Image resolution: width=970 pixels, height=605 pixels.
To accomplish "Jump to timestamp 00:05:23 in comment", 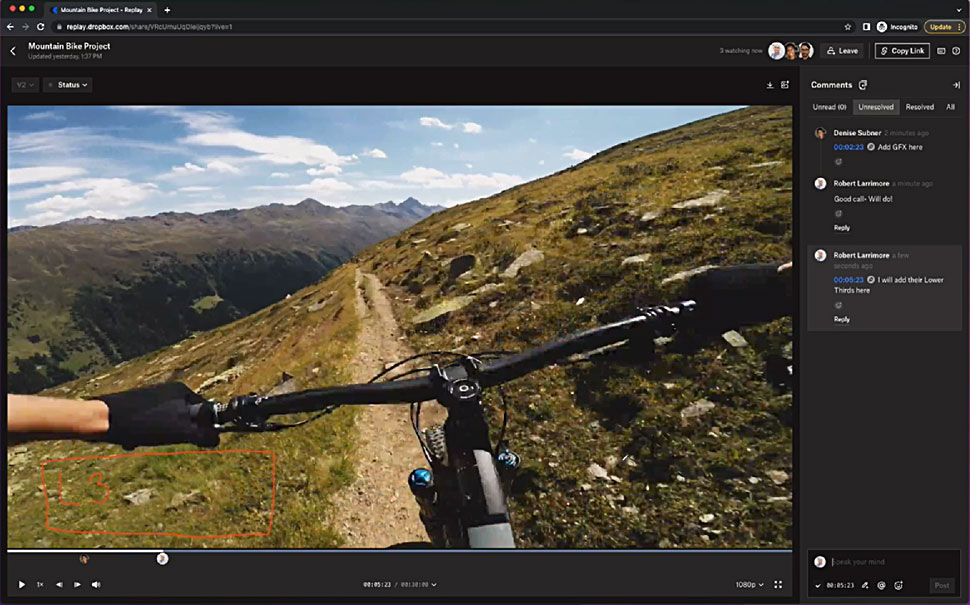I will [848, 280].
